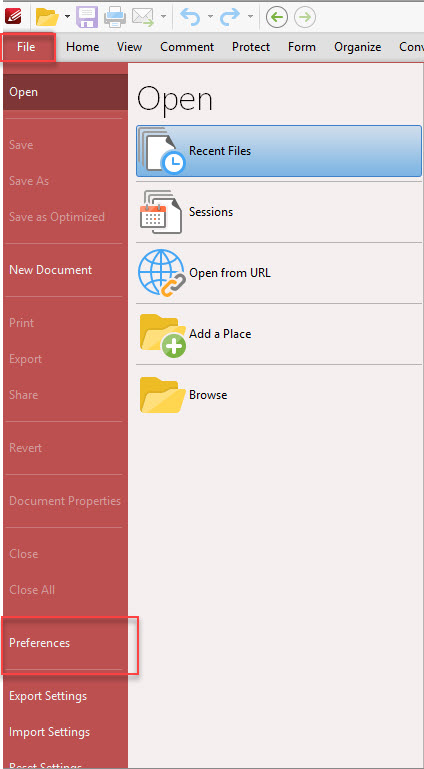This screenshot has height=769, width=424.
Task: Select Open from URL option
Action: (279, 273)
